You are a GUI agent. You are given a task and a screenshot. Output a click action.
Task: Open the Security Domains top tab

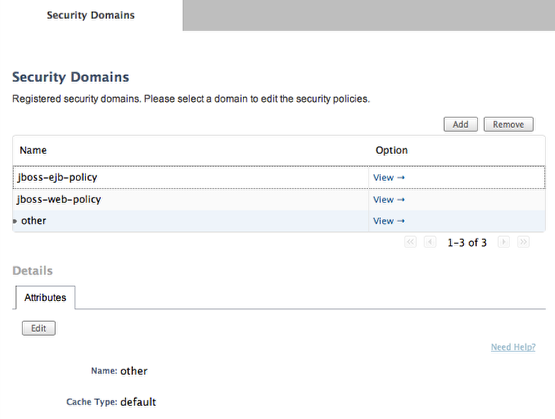91,15
